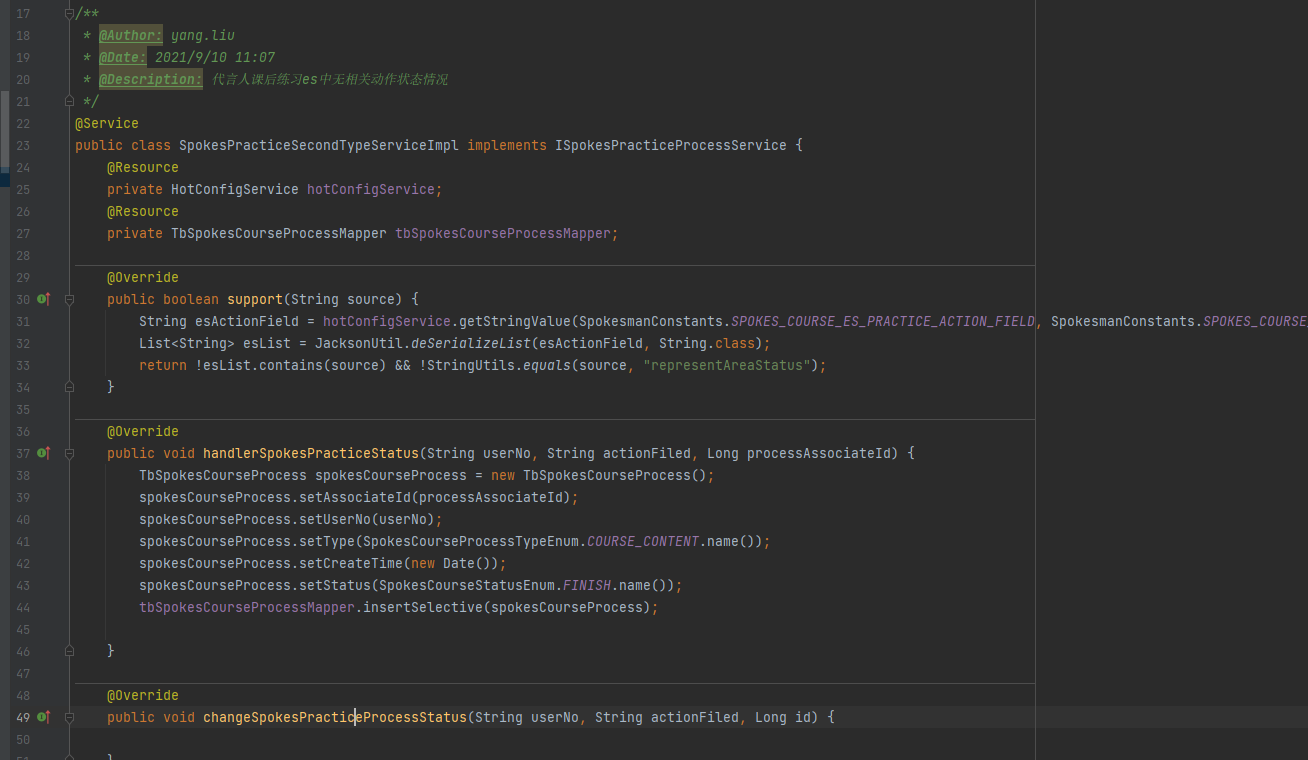Click the "representAreaStatus" string literal
This screenshot has width=1308, height=760.
(728, 365)
